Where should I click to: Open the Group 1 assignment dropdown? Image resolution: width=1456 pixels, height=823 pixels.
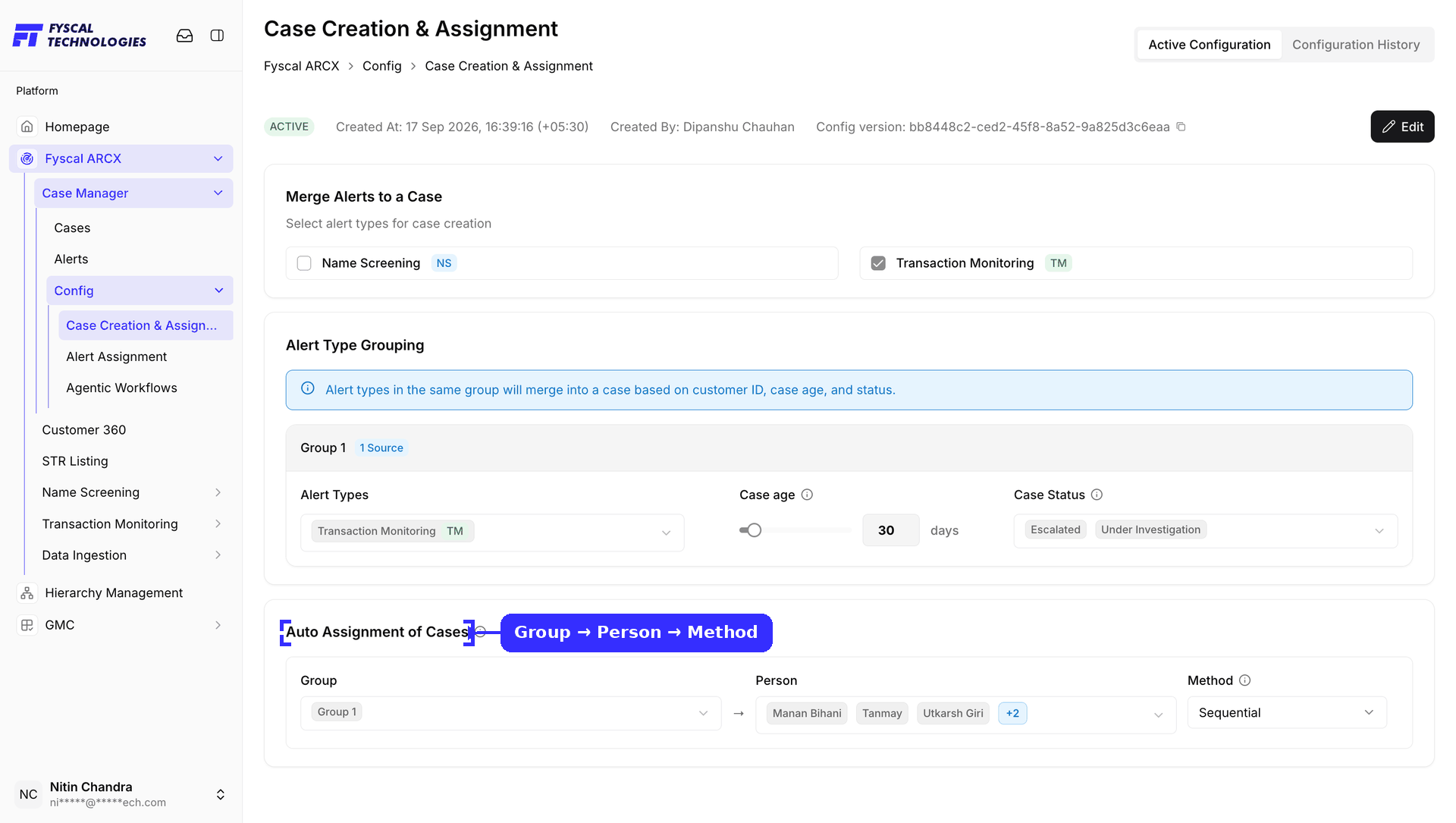click(510, 713)
